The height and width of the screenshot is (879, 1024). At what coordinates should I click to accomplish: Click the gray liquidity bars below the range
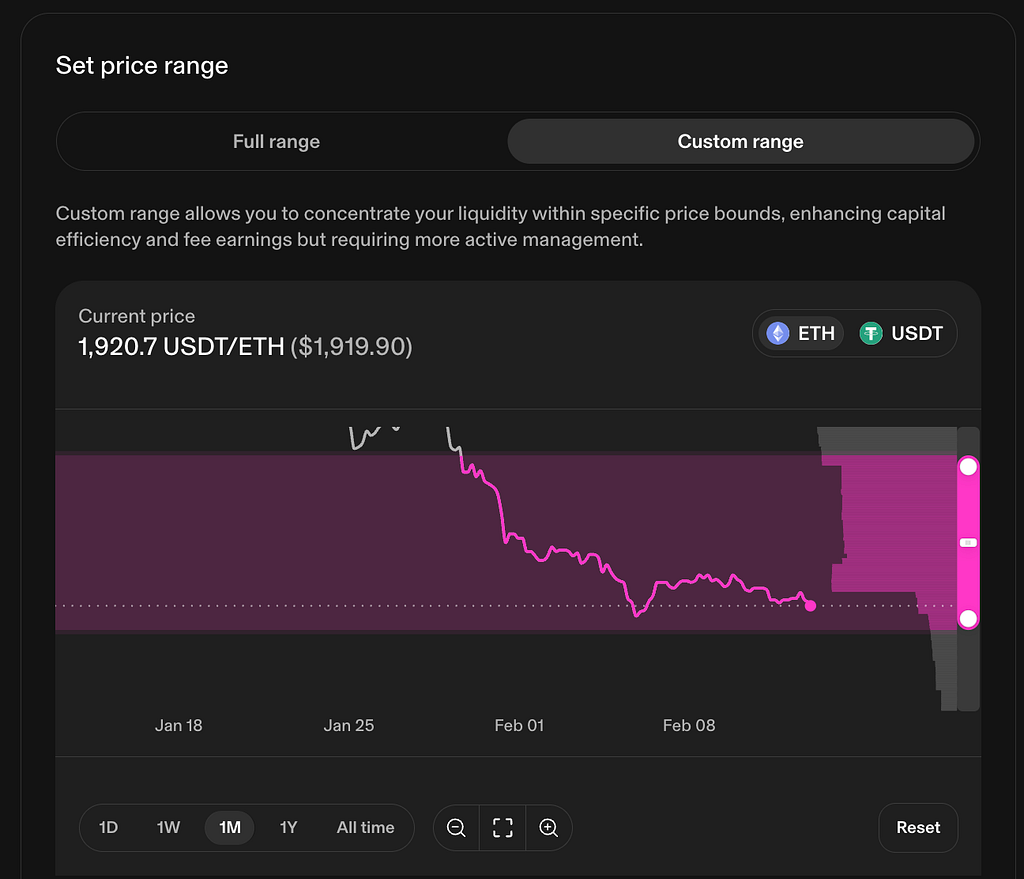945,670
